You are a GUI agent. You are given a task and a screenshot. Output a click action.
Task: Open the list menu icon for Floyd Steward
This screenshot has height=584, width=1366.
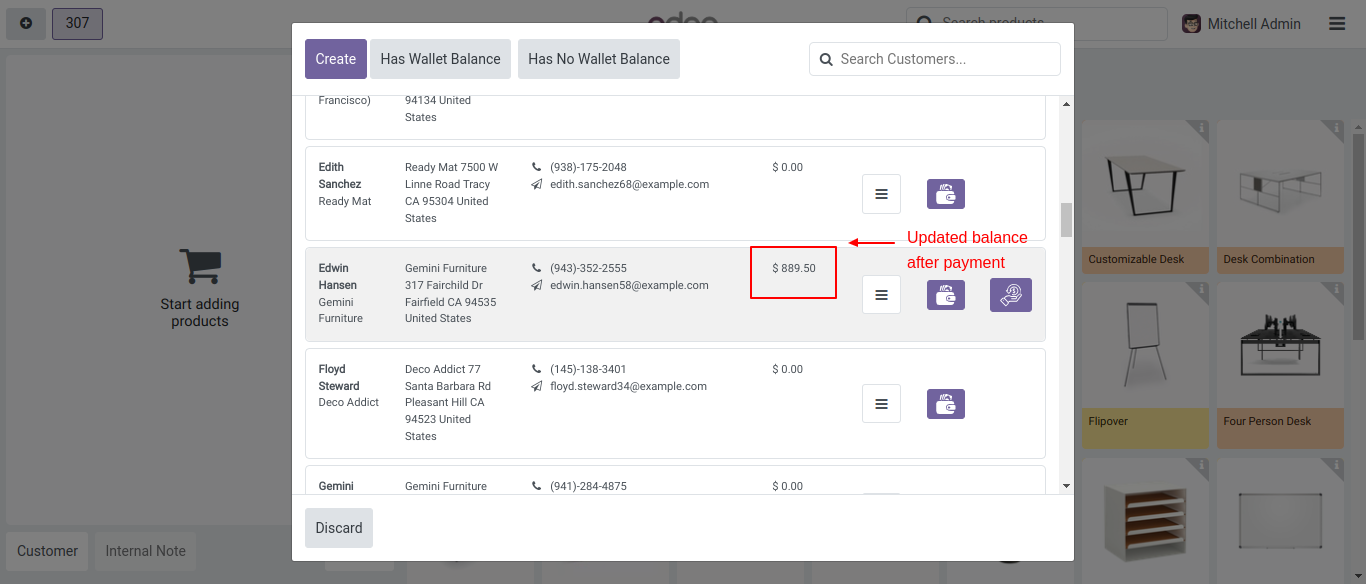coord(881,404)
